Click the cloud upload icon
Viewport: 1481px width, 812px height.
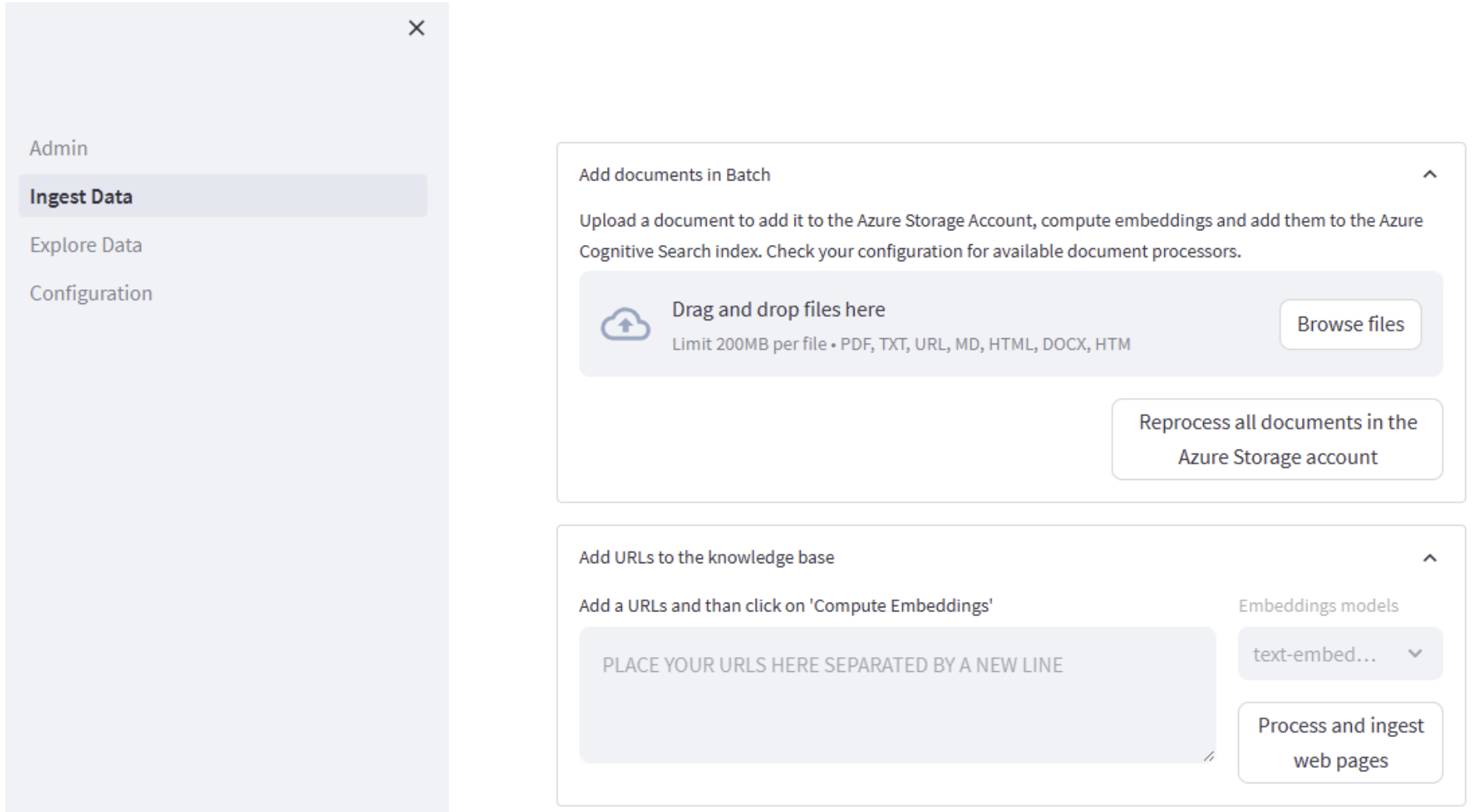tap(625, 324)
